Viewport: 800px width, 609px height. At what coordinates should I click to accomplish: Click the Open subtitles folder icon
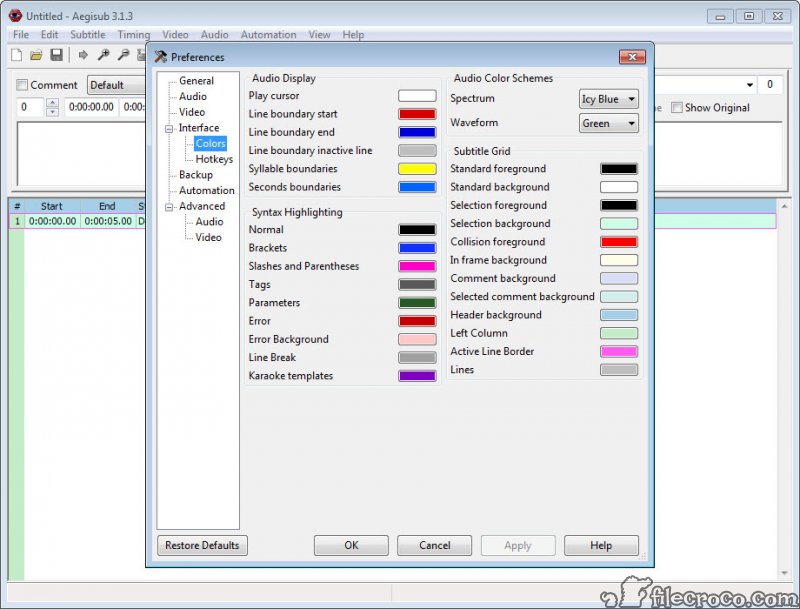tap(36, 55)
